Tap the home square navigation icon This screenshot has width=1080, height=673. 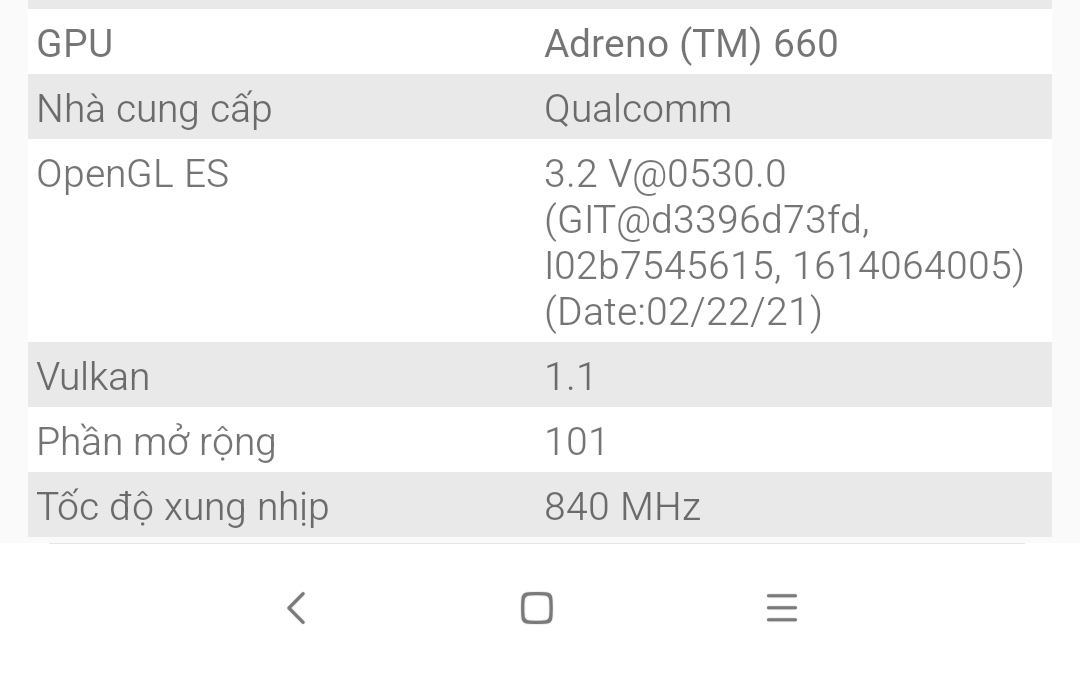537,608
